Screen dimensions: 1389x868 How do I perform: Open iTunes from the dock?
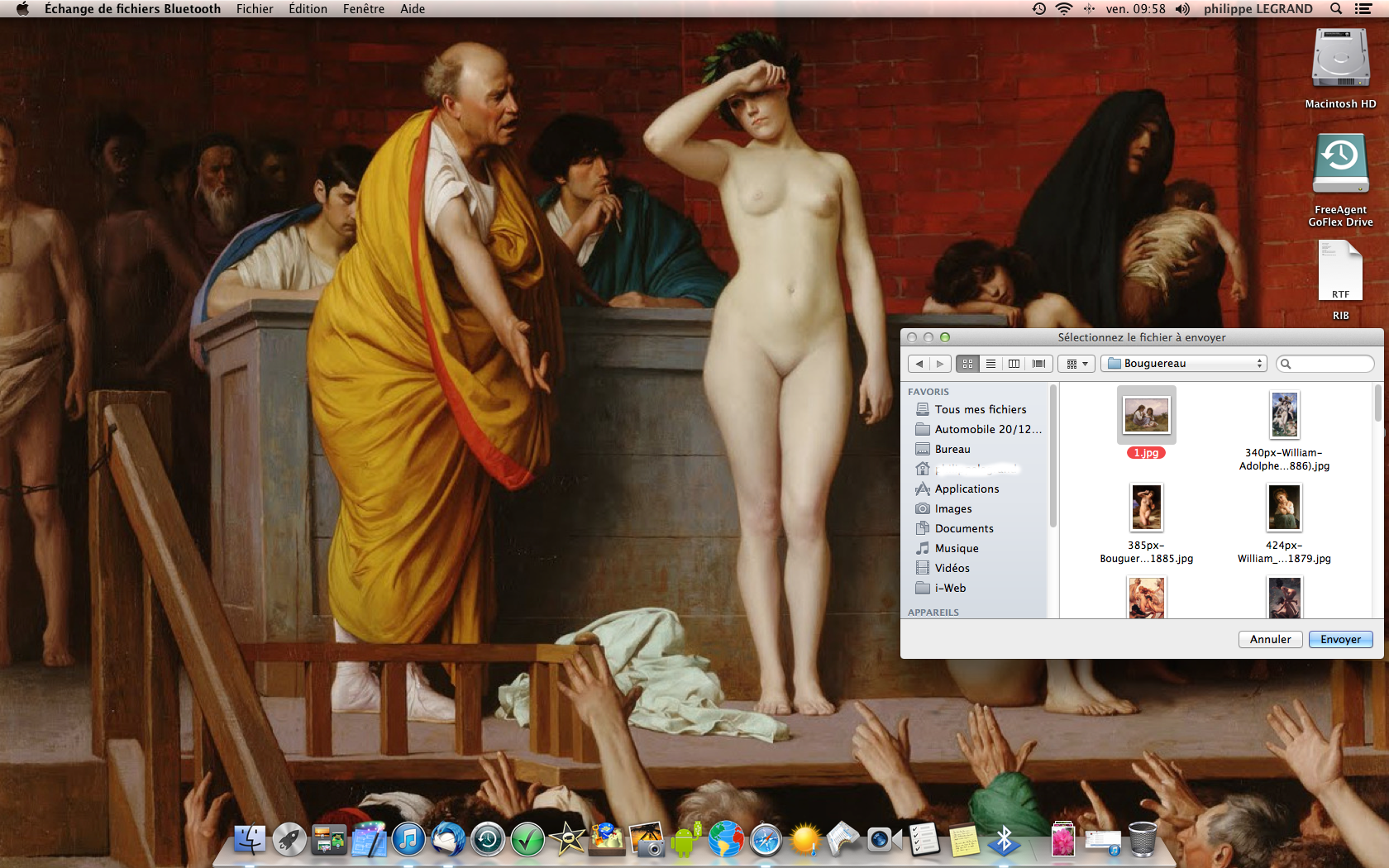point(408,840)
